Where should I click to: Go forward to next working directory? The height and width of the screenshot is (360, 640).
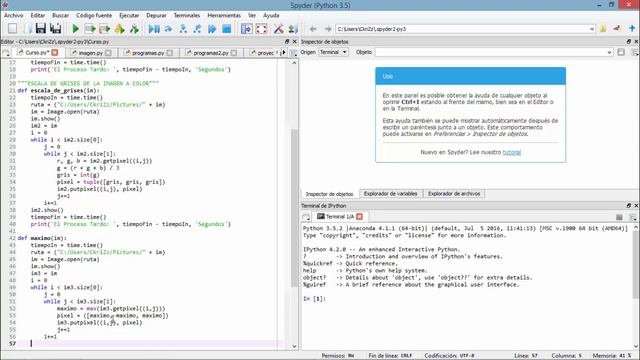click(x=328, y=29)
